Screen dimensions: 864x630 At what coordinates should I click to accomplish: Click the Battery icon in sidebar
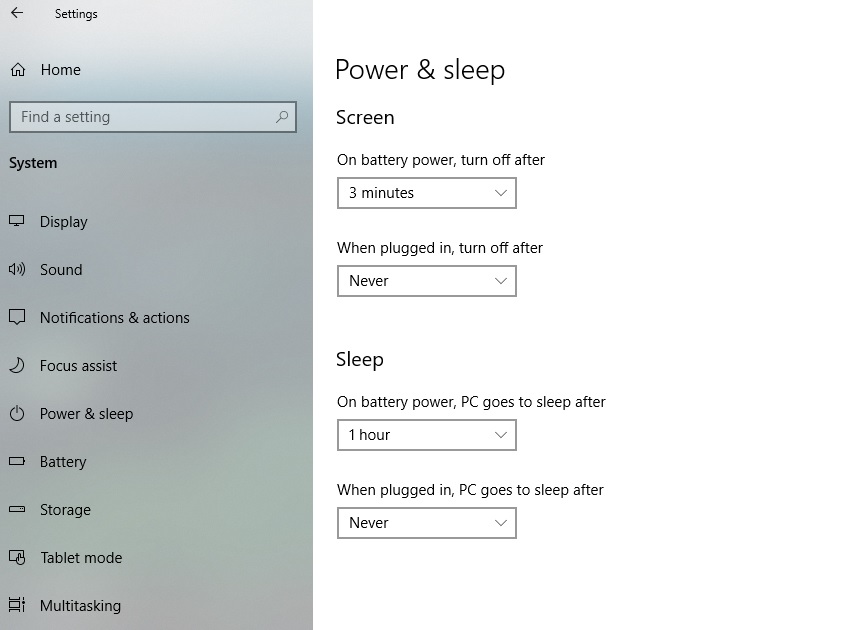tap(17, 461)
